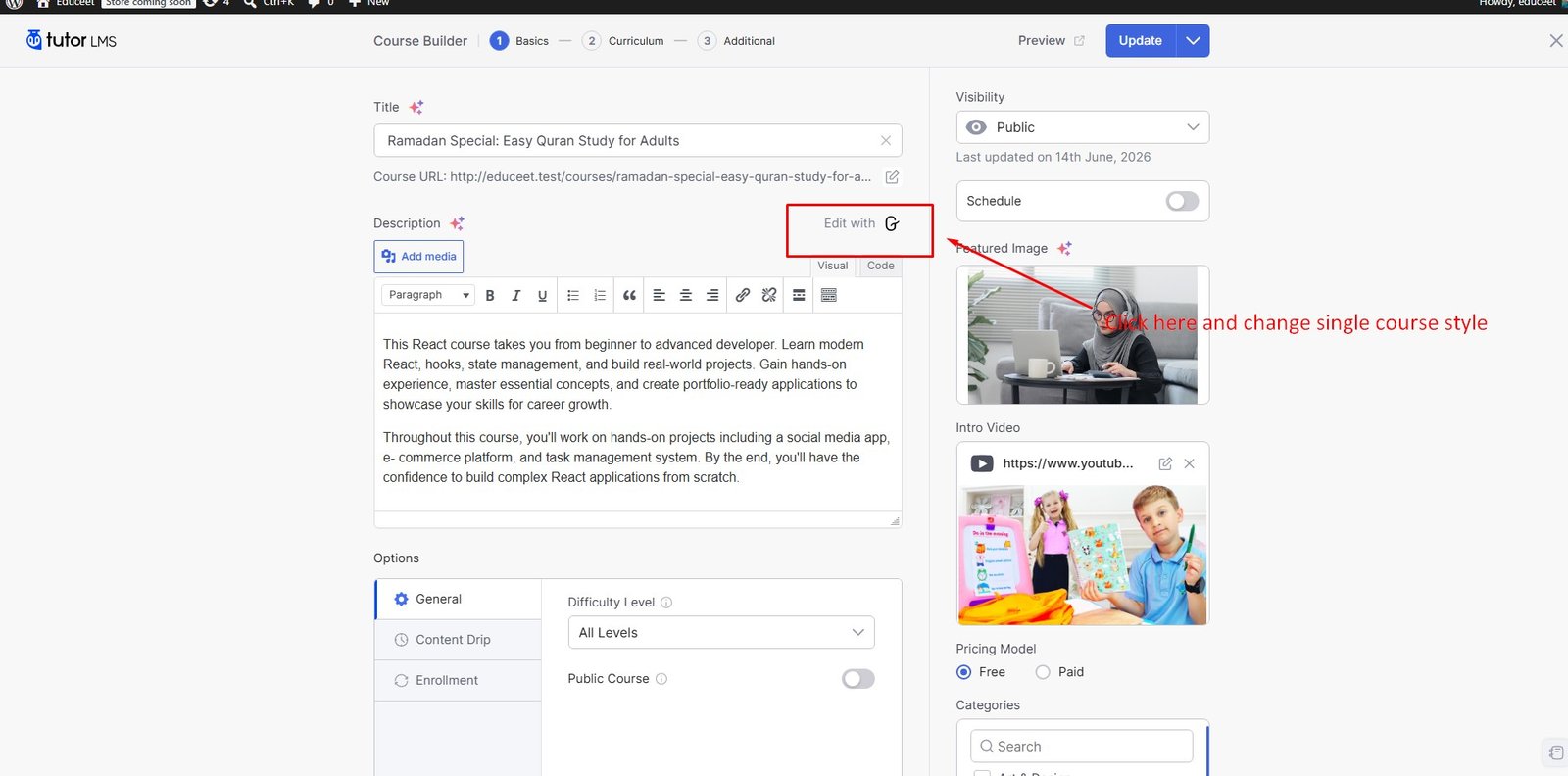Open the Visibility dropdown
This screenshot has height=776, width=1568.
click(x=1083, y=127)
